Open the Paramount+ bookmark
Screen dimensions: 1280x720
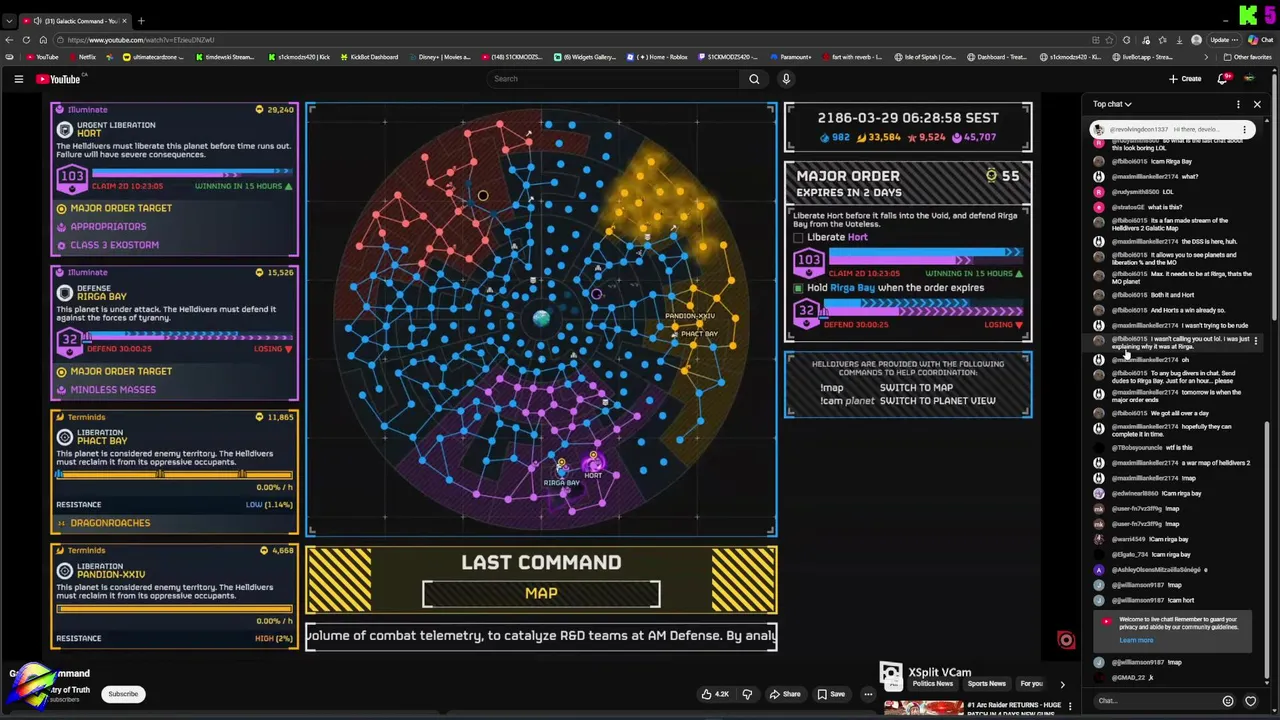[790, 57]
